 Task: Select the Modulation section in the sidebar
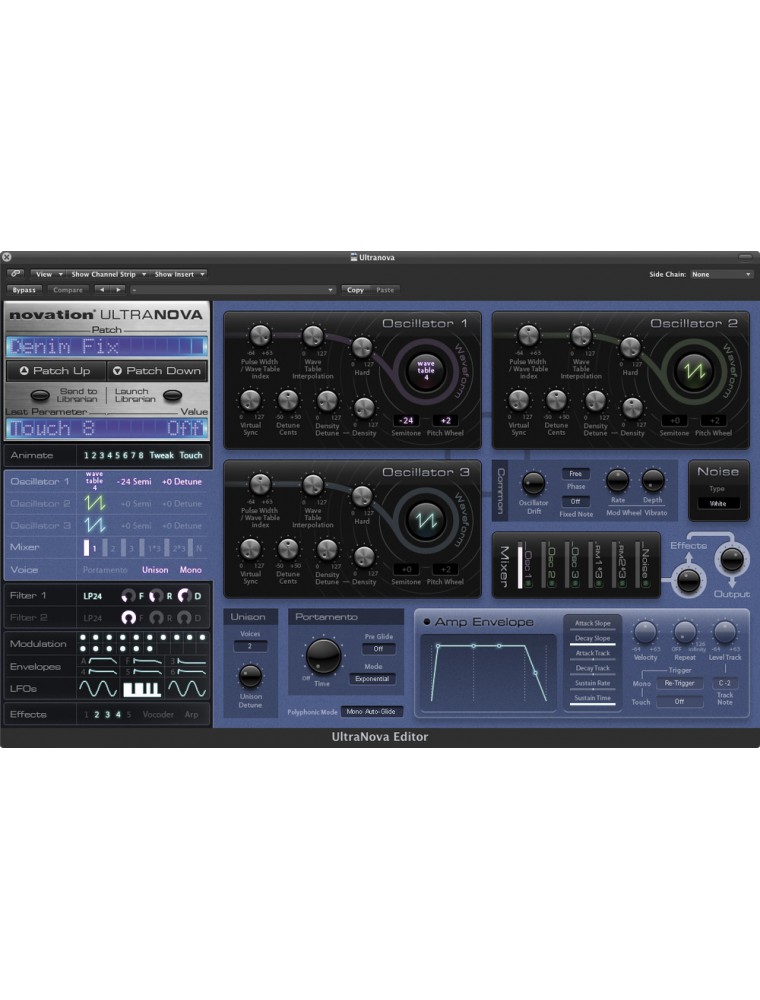coord(107,643)
